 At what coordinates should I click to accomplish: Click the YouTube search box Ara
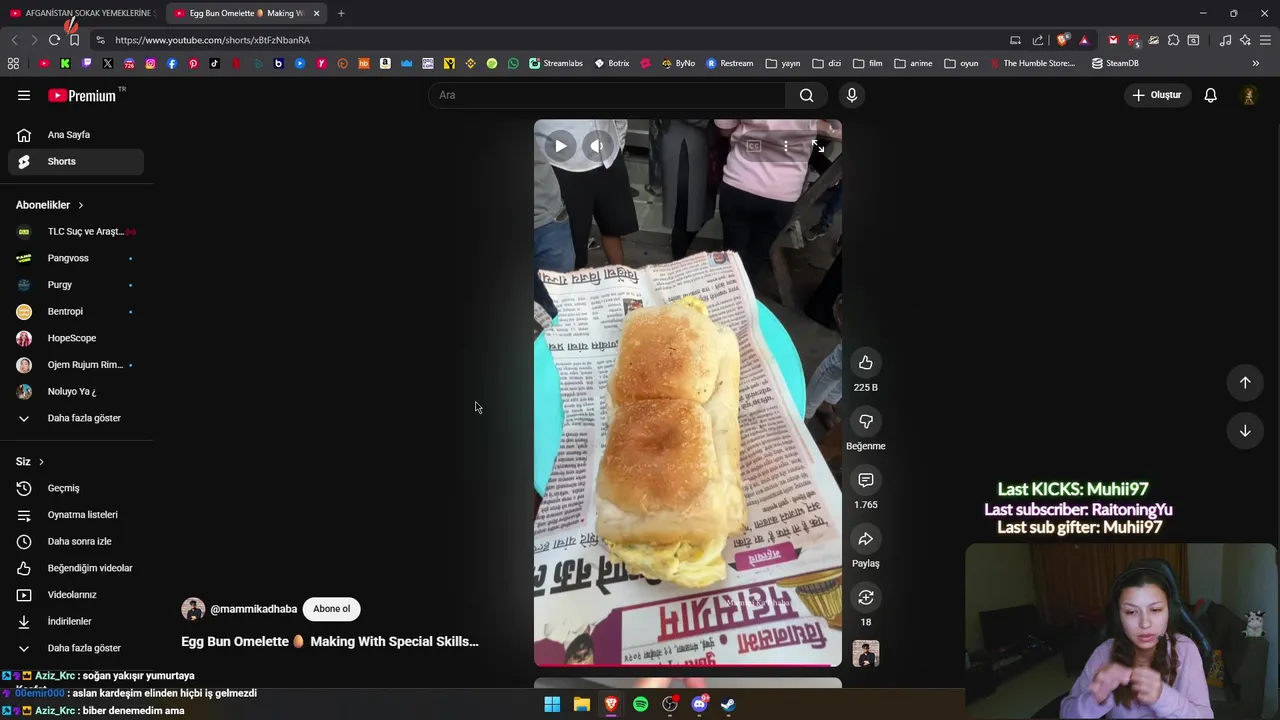(607, 95)
